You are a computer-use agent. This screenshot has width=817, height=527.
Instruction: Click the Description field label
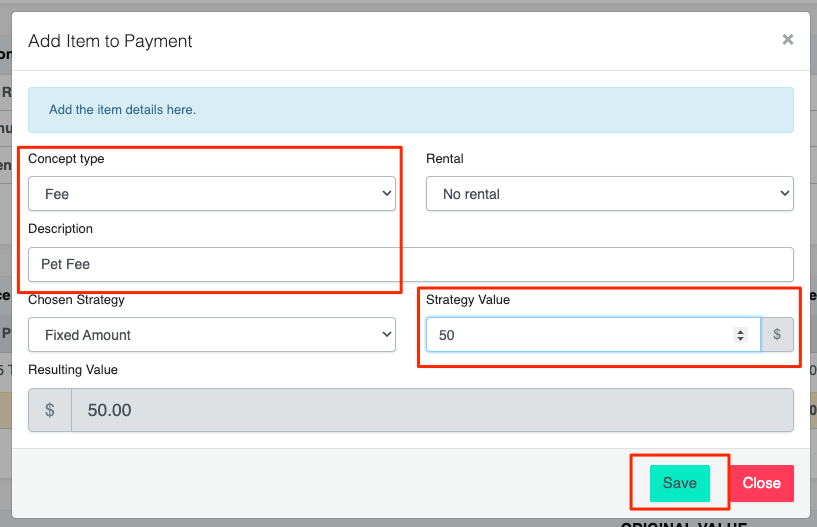click(x=60, y=229)
